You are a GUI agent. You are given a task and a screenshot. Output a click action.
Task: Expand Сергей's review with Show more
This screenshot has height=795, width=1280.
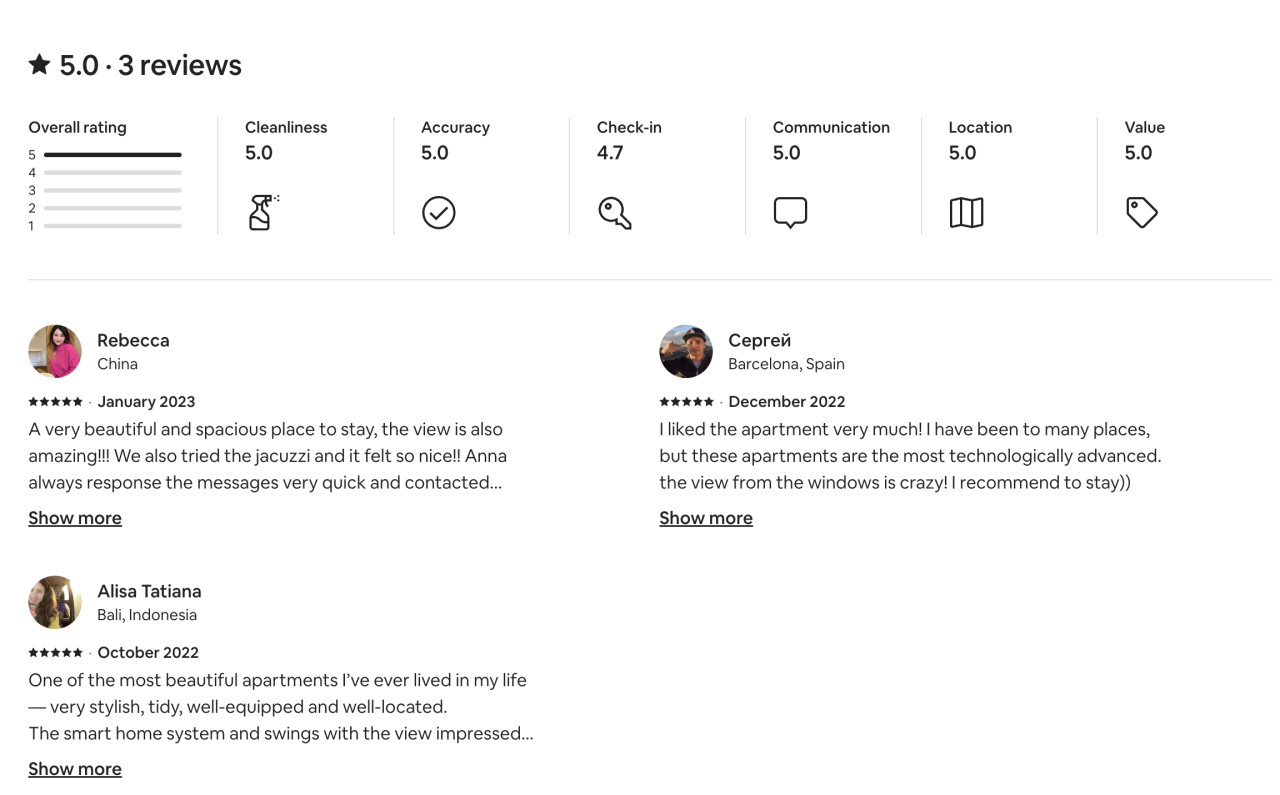(x=706, y=518)
